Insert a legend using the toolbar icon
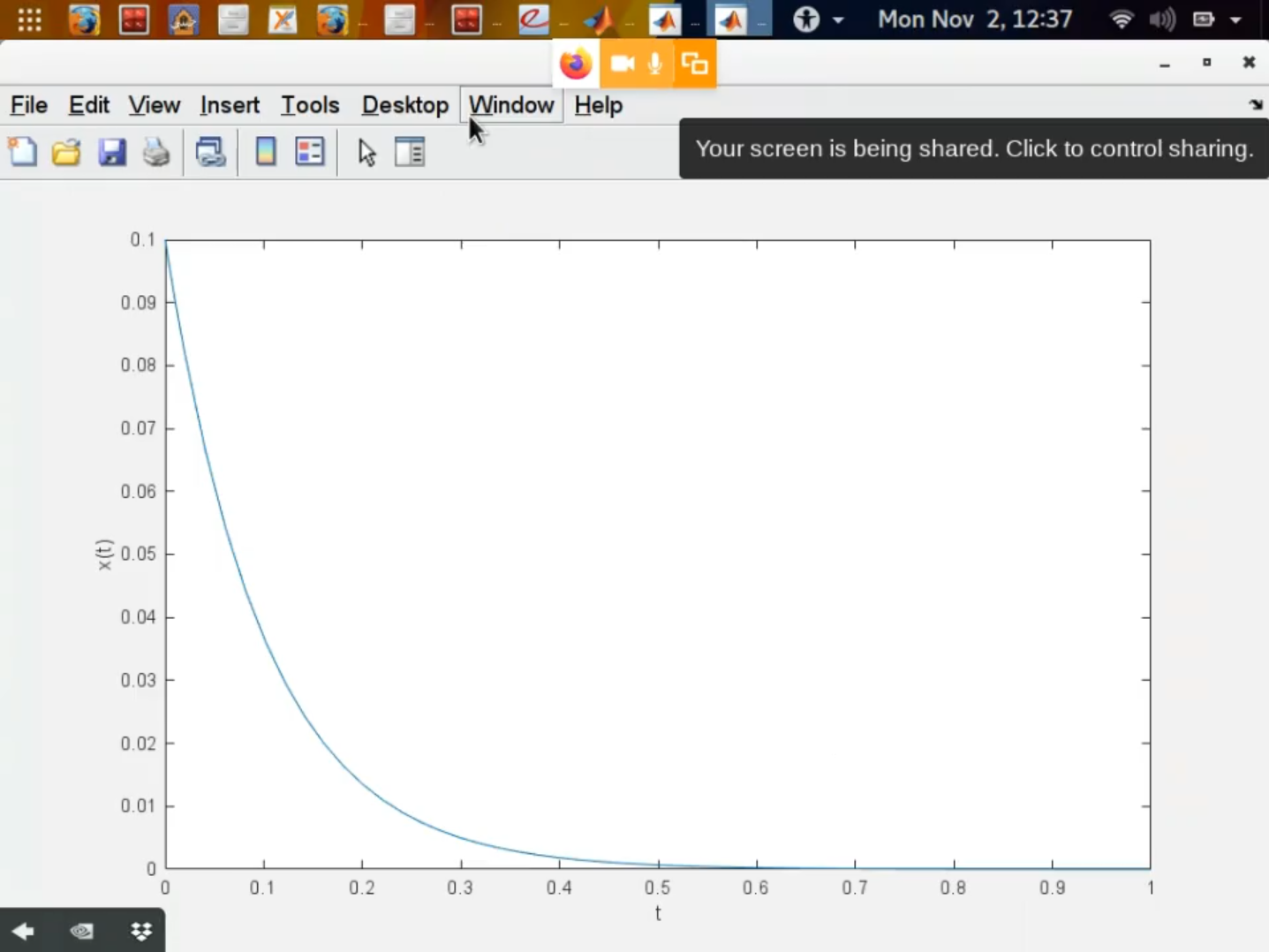The image size is (1269, 952). point(310,152)
